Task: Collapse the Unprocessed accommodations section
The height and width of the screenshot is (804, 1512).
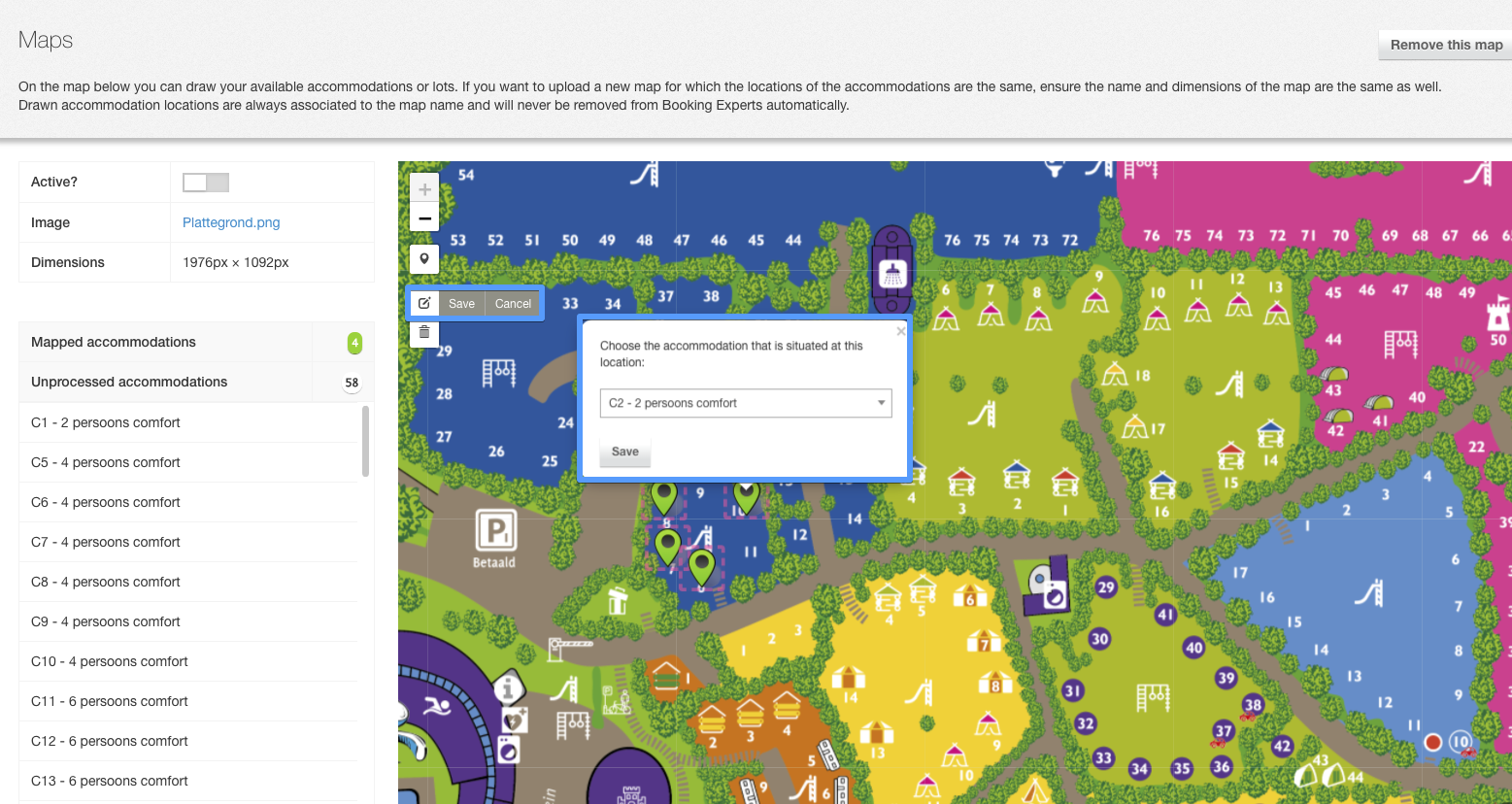Action: click(196, 382)
